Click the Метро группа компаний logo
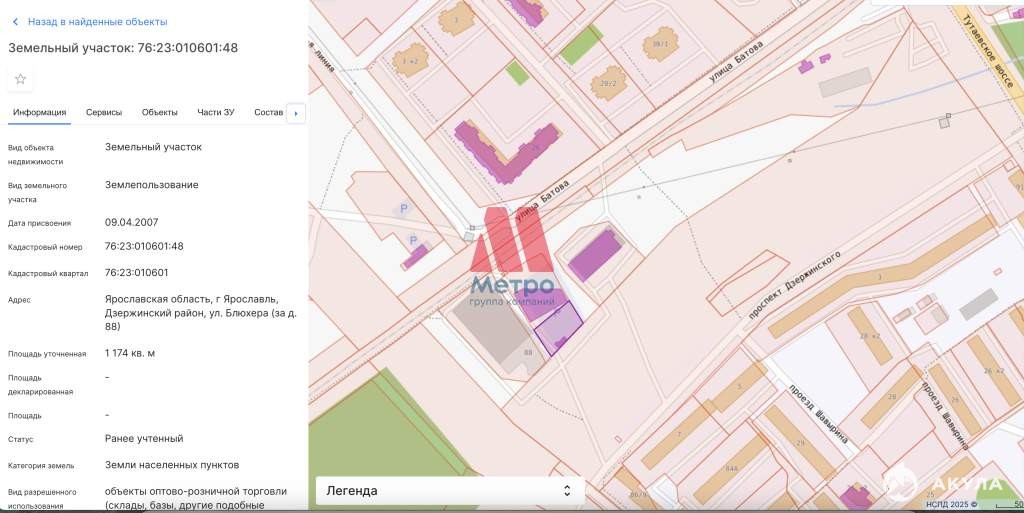The height and width of the screenshot is (513, 1024). [512, 258]
